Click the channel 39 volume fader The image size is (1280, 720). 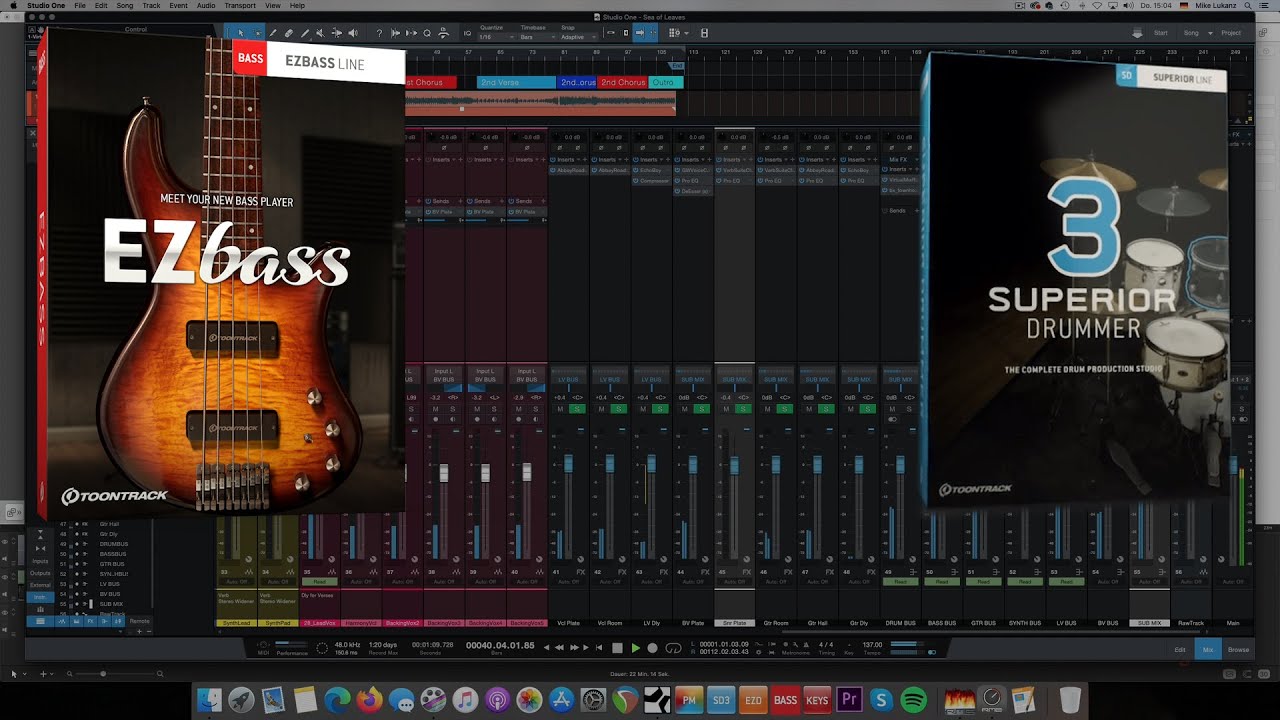(485, 472)
